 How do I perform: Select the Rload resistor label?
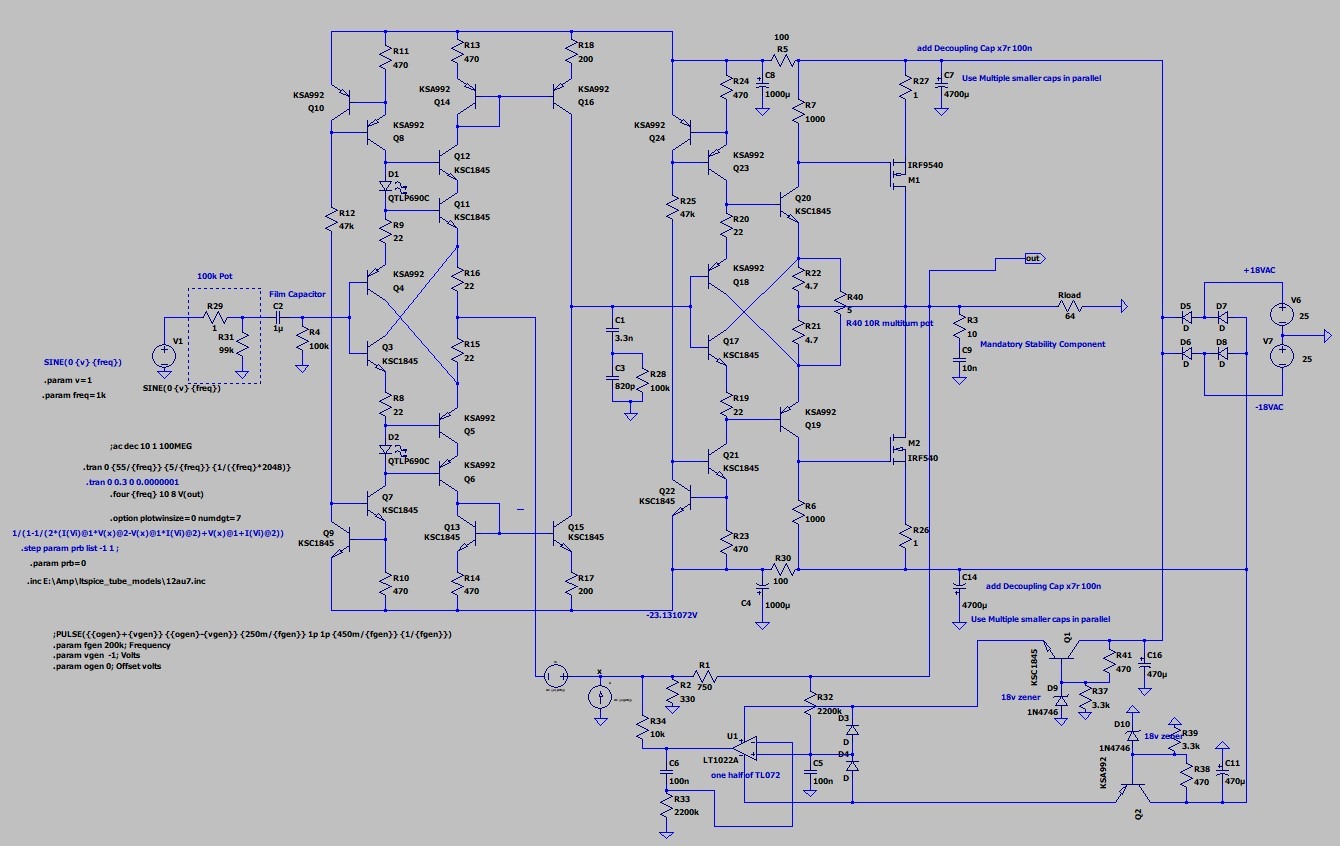1069,295
